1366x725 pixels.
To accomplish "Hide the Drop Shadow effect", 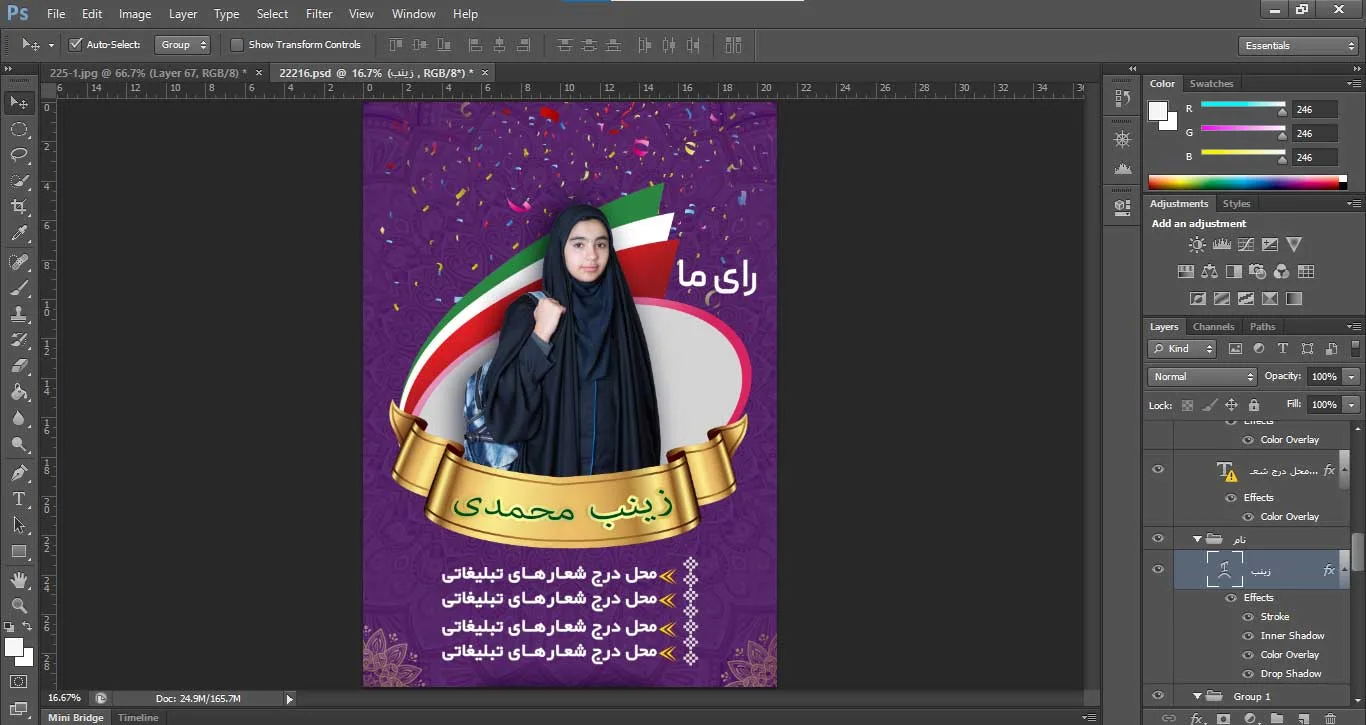I will 1248,674.
